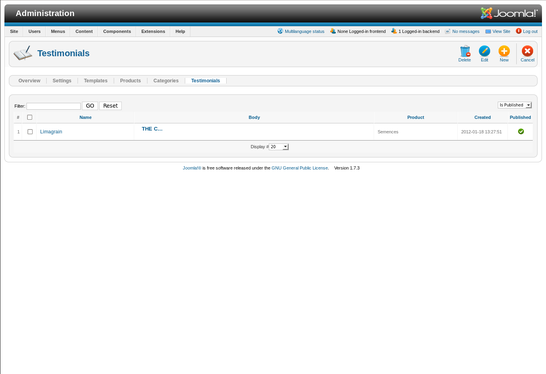Sort by the Name column header
546x374 pixels.
(85, 117)
